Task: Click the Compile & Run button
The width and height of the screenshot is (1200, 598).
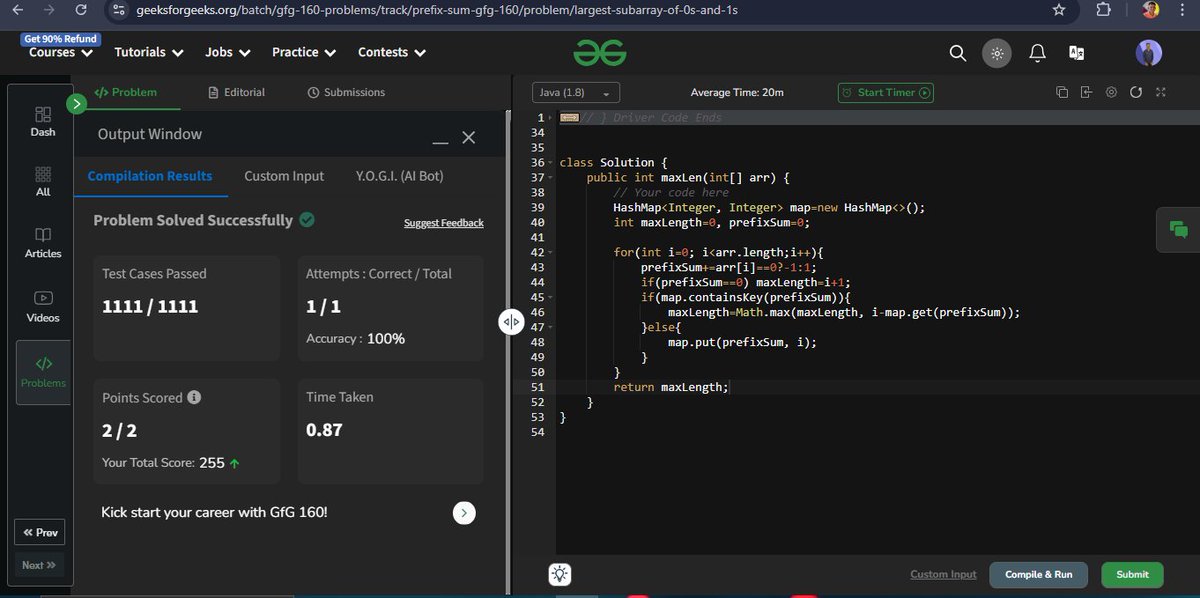Action: (1038, 575)
